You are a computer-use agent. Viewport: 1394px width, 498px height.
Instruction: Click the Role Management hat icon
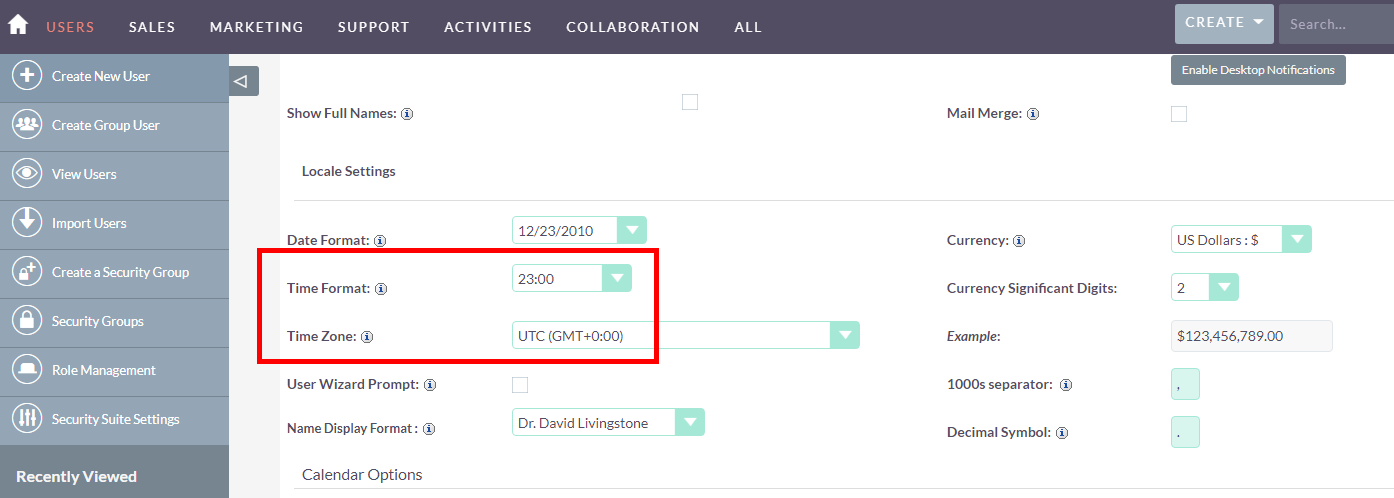click(26, 370)
